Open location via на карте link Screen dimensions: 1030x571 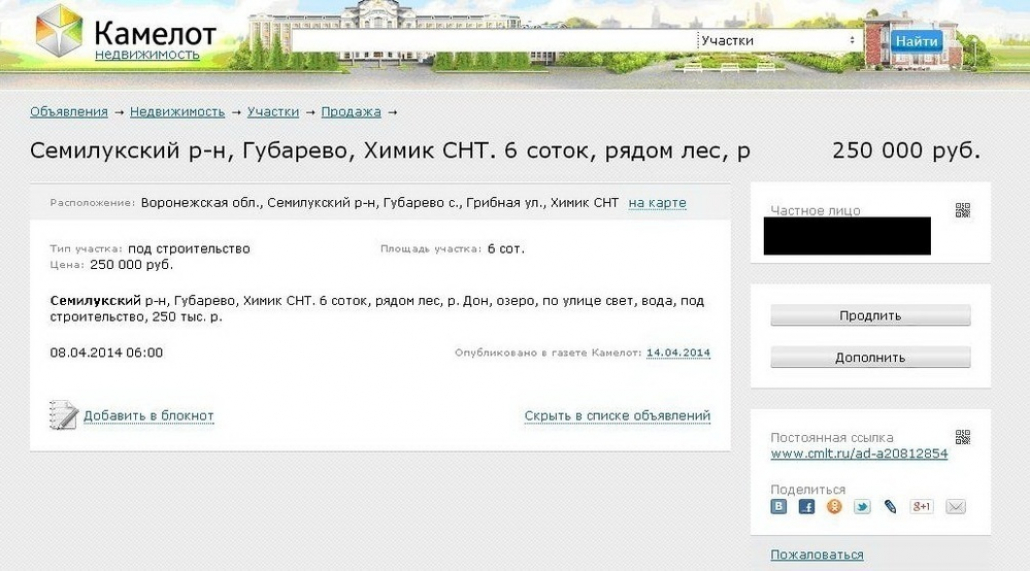coord(658,203)
